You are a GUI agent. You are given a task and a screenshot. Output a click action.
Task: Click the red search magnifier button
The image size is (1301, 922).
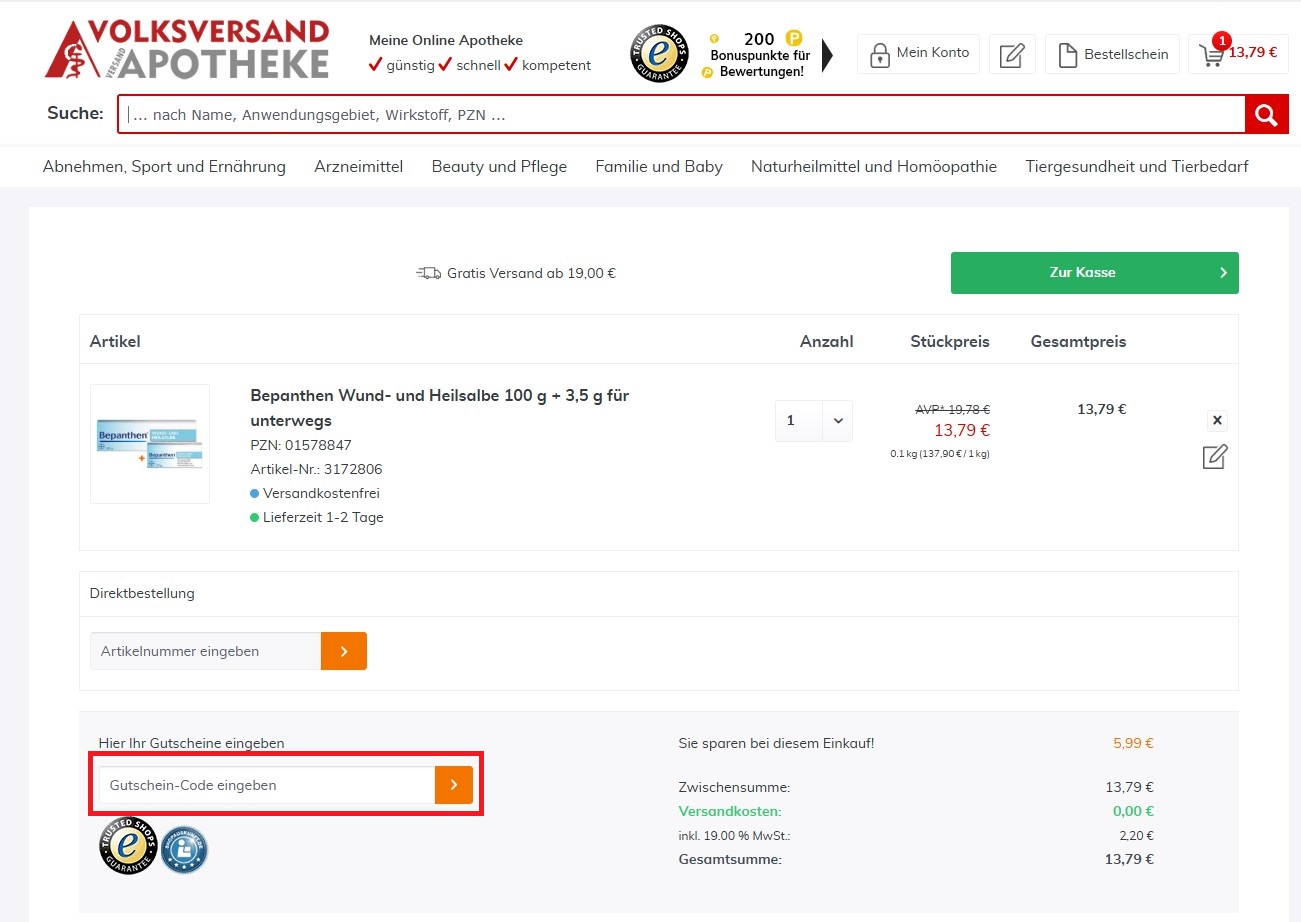click(1266, 114)
